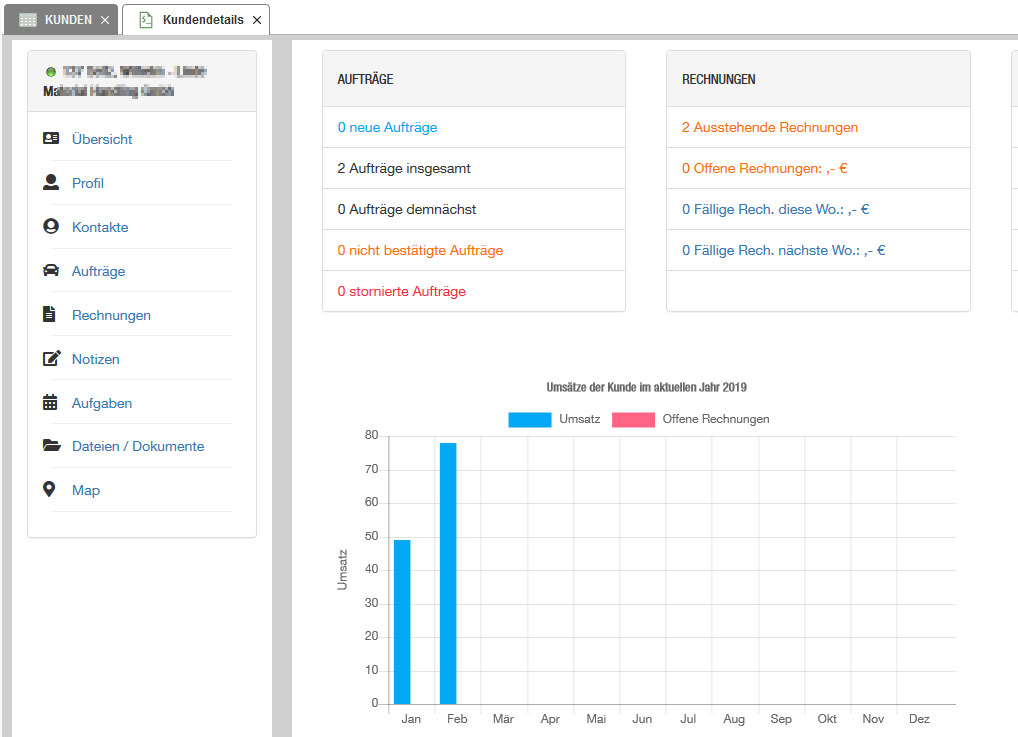1018x737 pixels.
Task: Toggle Umsatz series via blue legend swatch
Action: pyautogui.click(x=529, y=420)
